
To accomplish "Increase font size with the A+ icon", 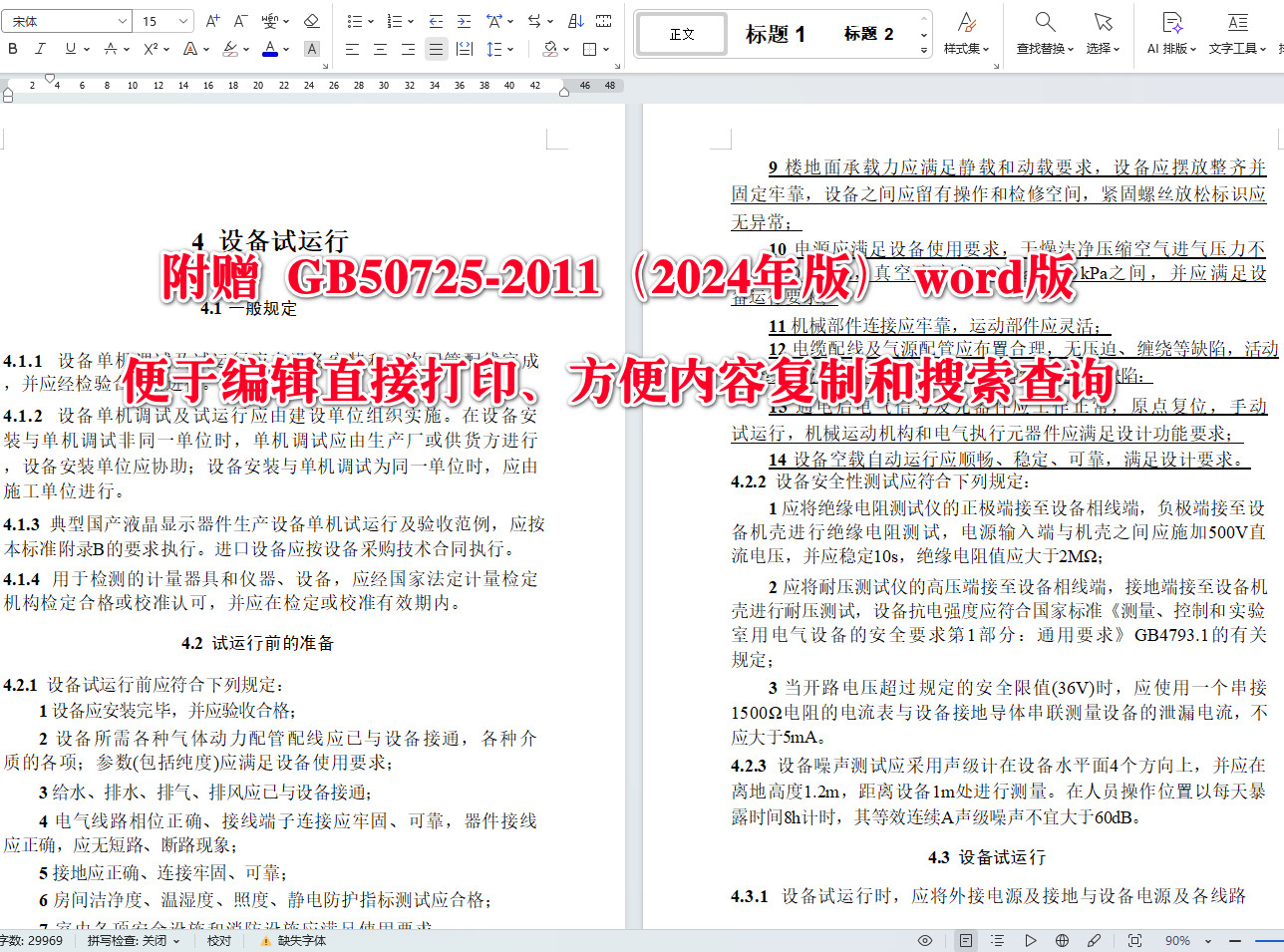I will point(212,21).
